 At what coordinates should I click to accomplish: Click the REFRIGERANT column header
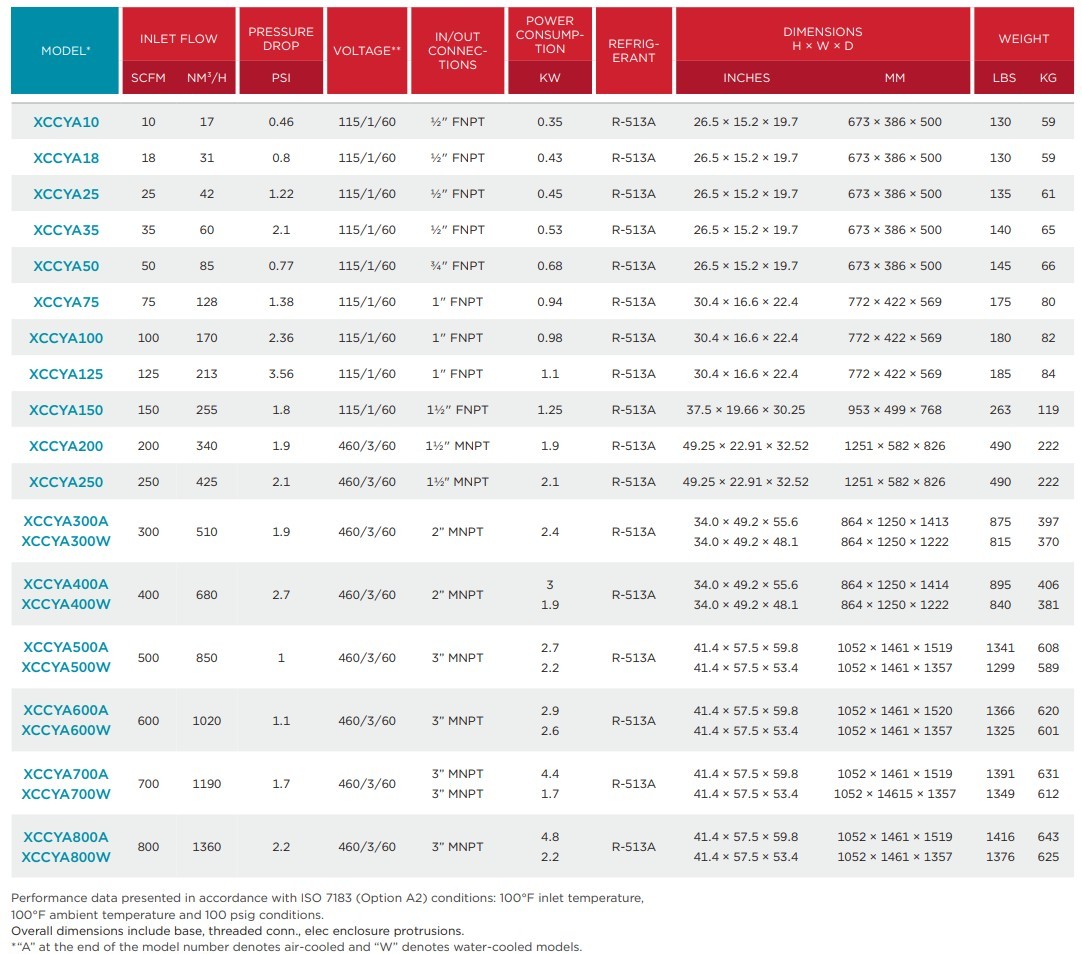633,51
